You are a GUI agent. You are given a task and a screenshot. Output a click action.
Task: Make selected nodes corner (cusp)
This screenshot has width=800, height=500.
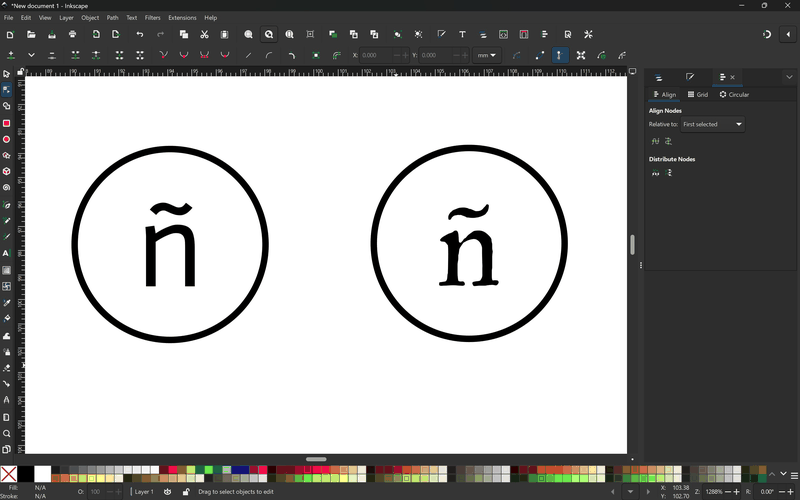163,55
